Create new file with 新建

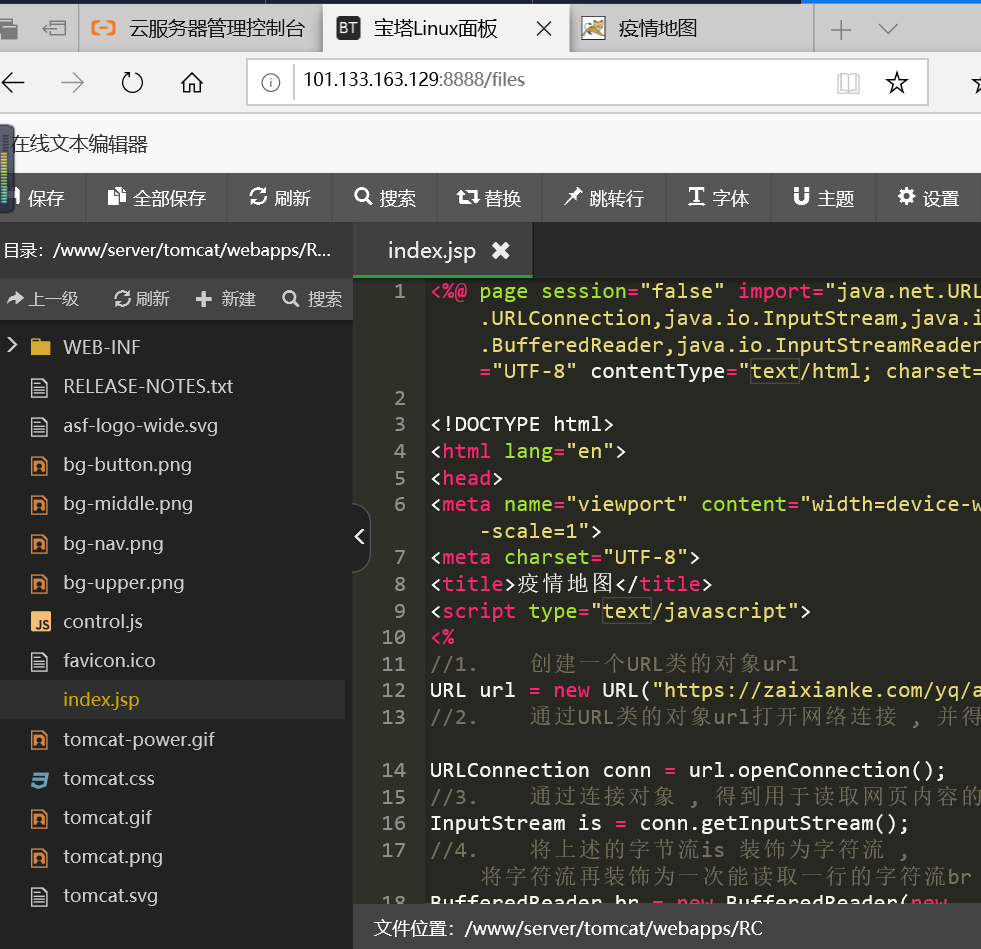point(226,299)
